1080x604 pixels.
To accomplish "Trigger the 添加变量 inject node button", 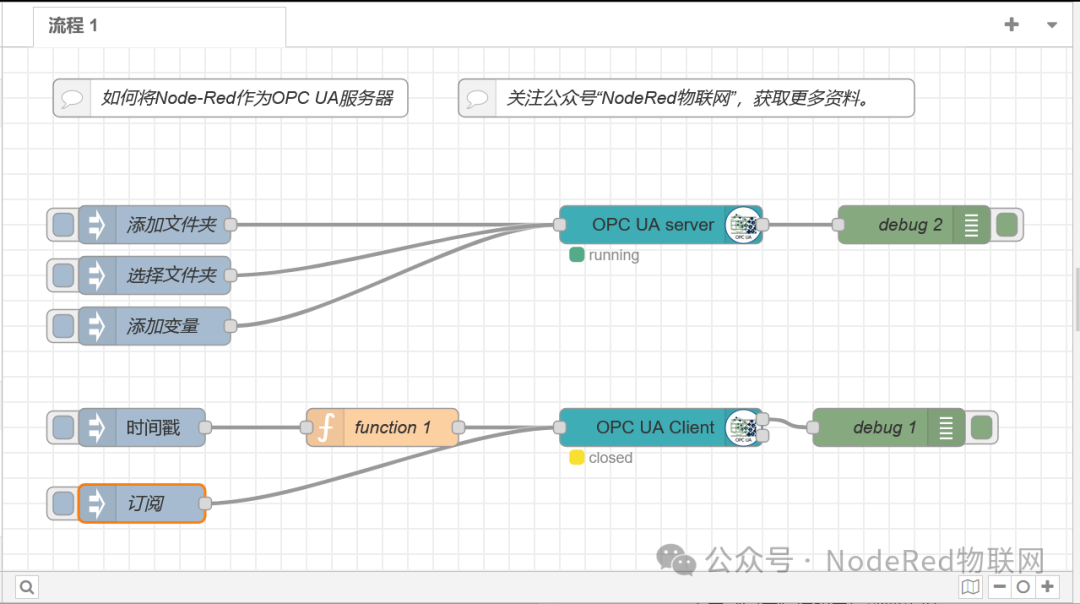I will point(63,326).
